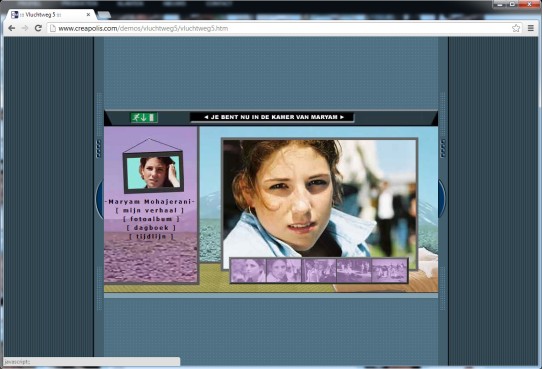Screen dimensions: 542x369
Task: Select the third purple filmstrip thumbnail
Action: [319, 271]
